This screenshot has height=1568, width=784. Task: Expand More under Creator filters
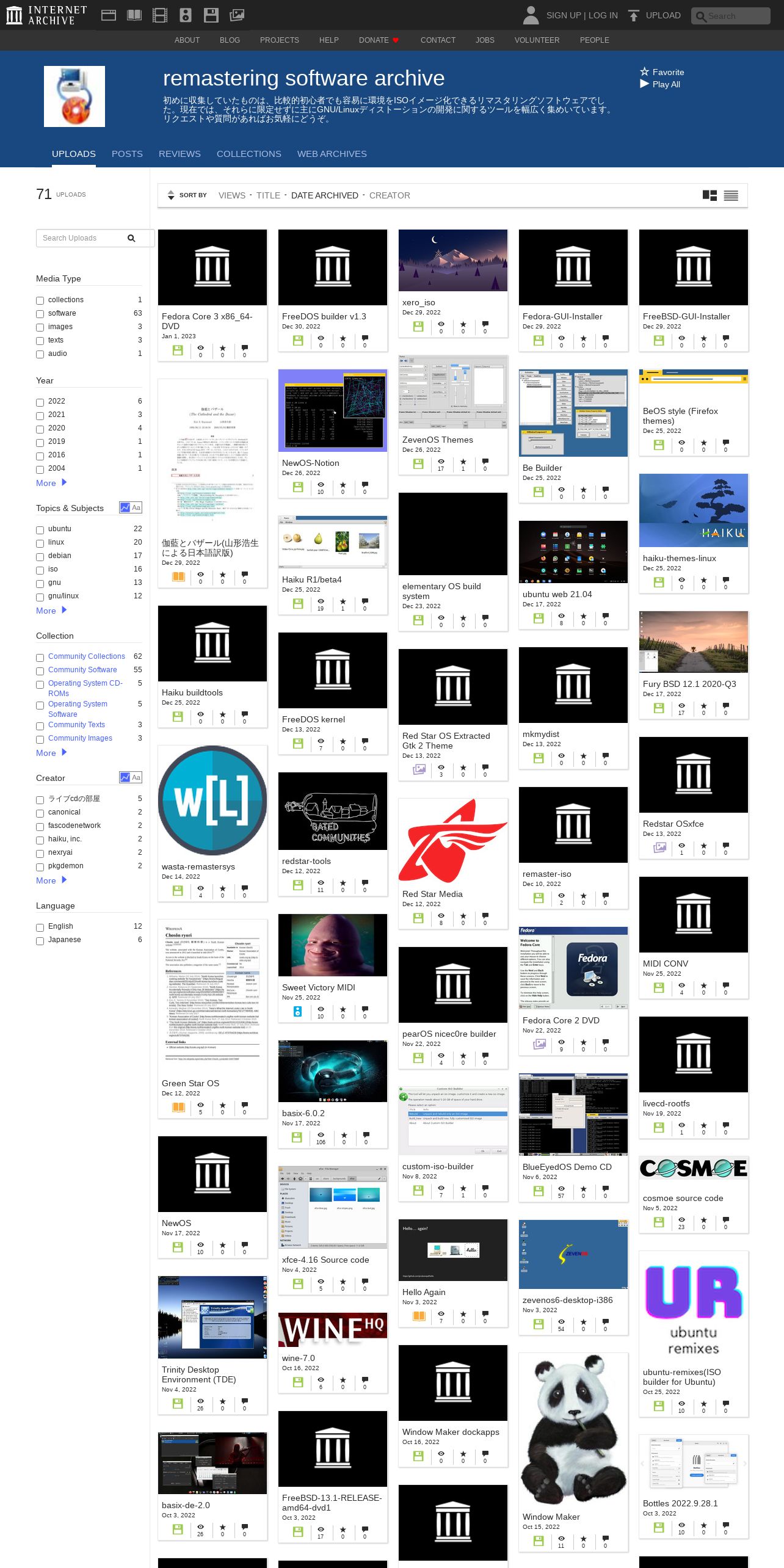[51, 880]
